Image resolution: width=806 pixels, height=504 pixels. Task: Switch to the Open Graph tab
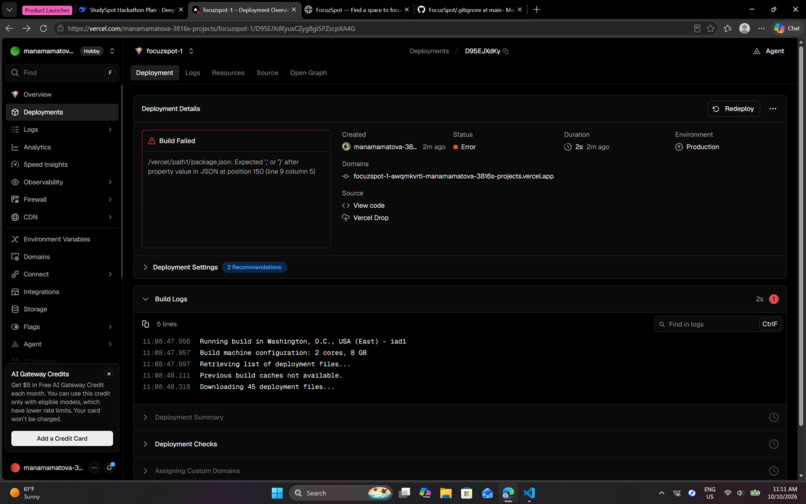pos(308,73)
